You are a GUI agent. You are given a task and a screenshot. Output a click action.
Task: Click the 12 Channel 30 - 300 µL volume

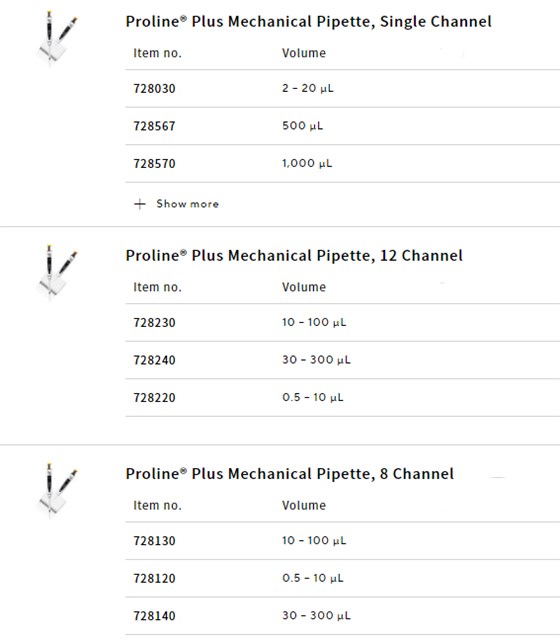tap(316, 360)
